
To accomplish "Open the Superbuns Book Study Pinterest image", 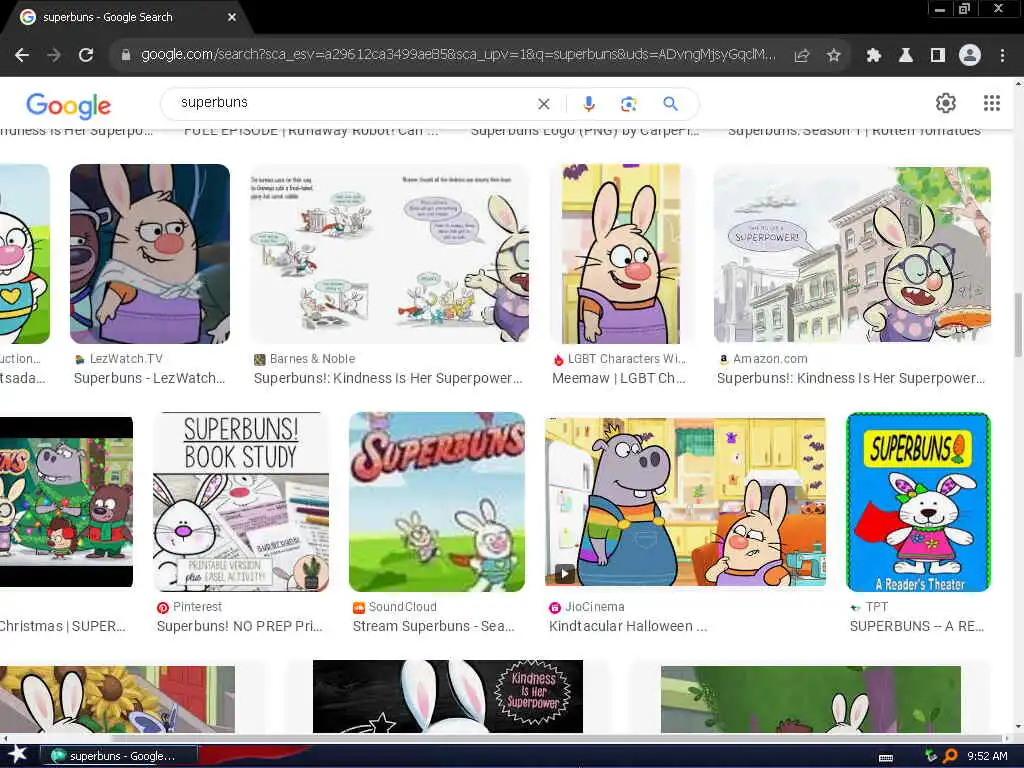I will point(241,502).
